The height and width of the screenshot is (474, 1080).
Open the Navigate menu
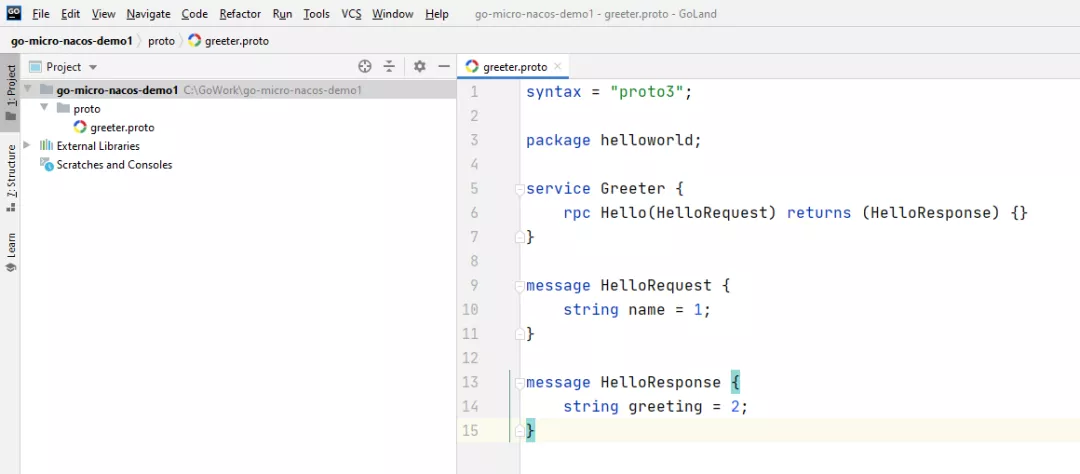148,14
